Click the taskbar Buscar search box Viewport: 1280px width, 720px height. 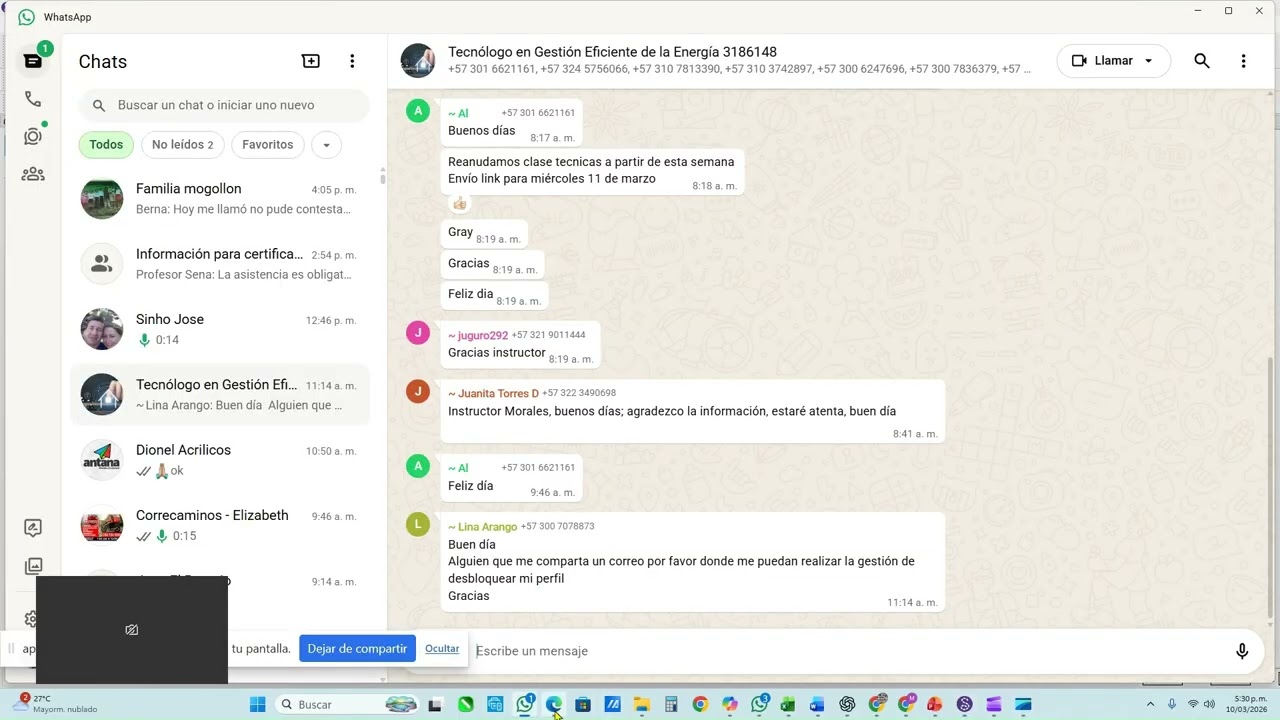tap(346, 704)
